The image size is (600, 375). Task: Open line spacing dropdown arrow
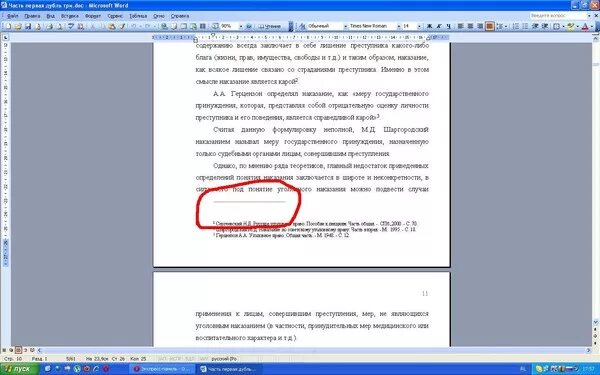pos(506,26)
